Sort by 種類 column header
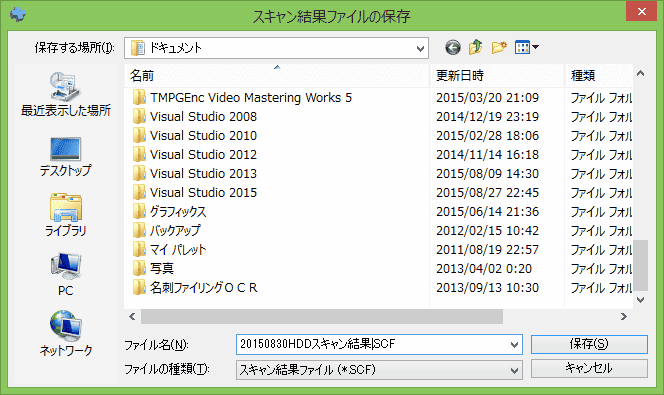 click(599, 75)
